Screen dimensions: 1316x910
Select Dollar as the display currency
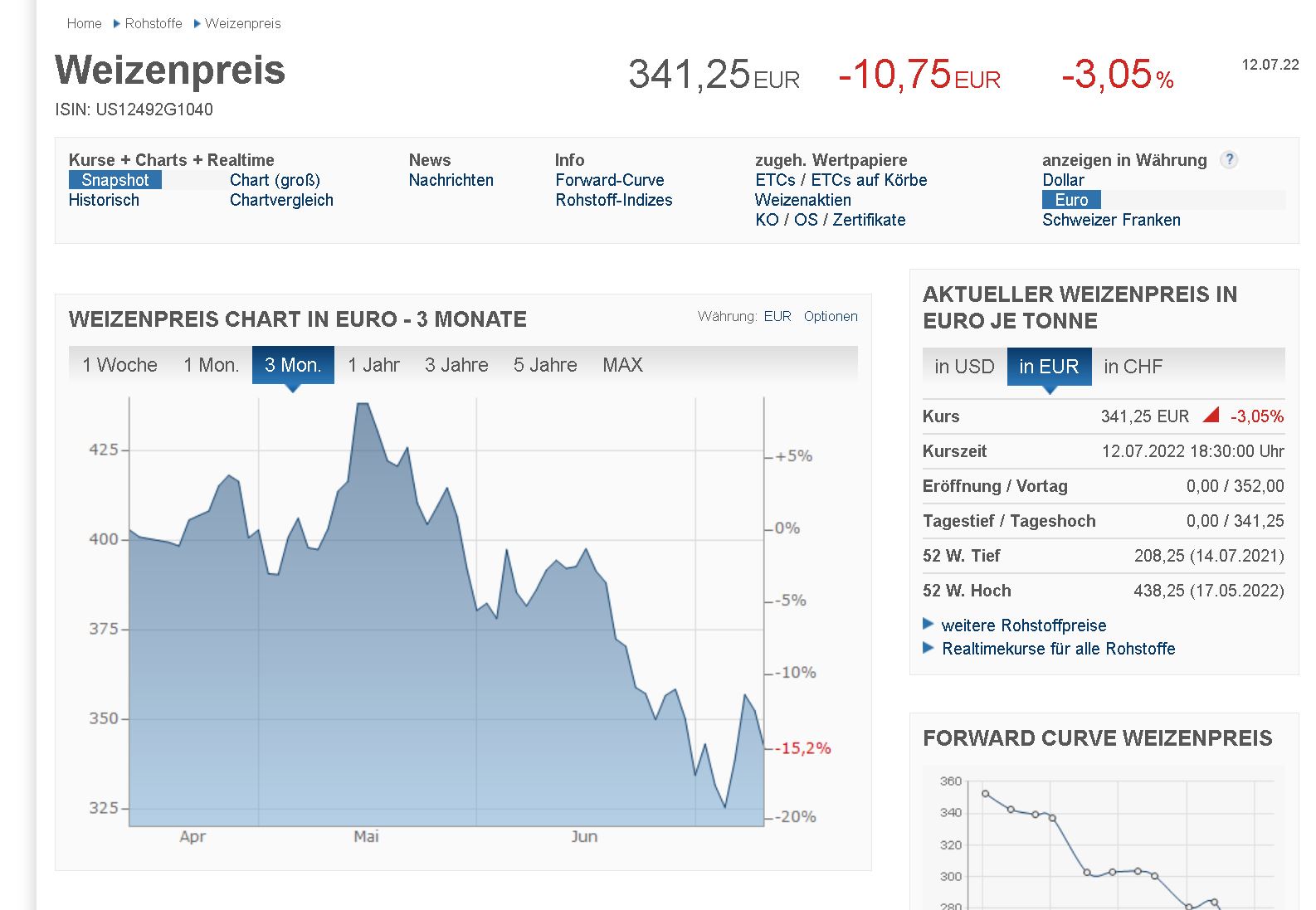(x=1063, y=180)
